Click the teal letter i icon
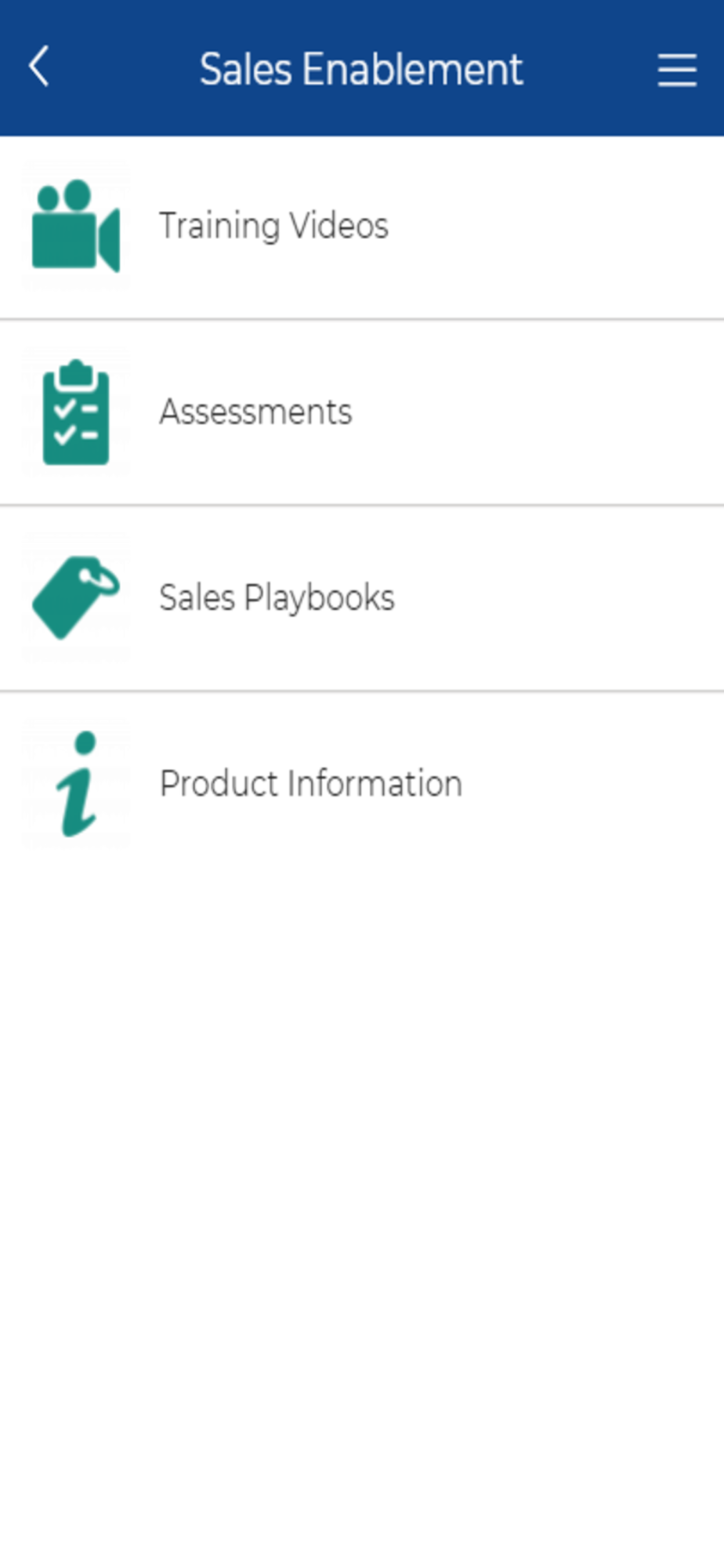Image resolution: width=724 pixels, height=1568 pixels. tap(77, 784)
